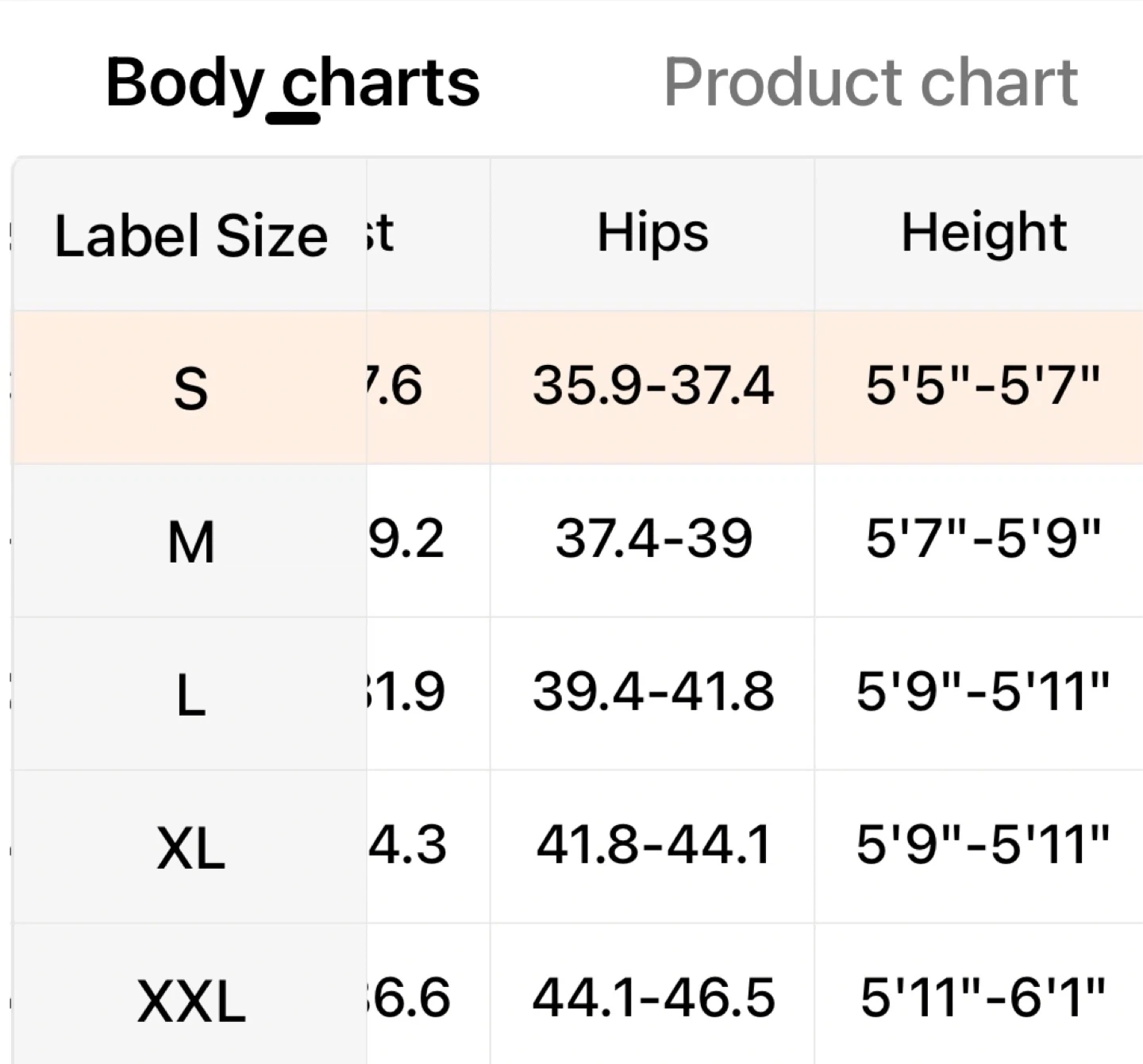1143x1064 pixels.
Task: Select the L size row label
Action: (x=190, y=696)
